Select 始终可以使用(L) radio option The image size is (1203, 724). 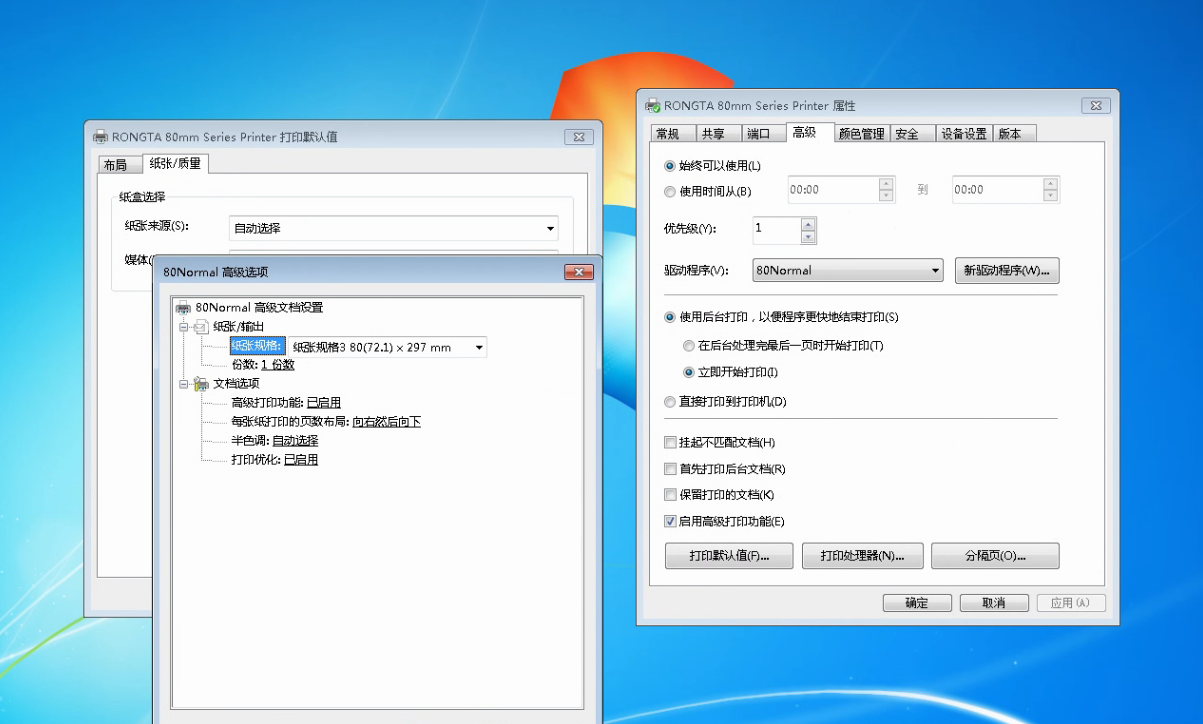tap(670, 166)
